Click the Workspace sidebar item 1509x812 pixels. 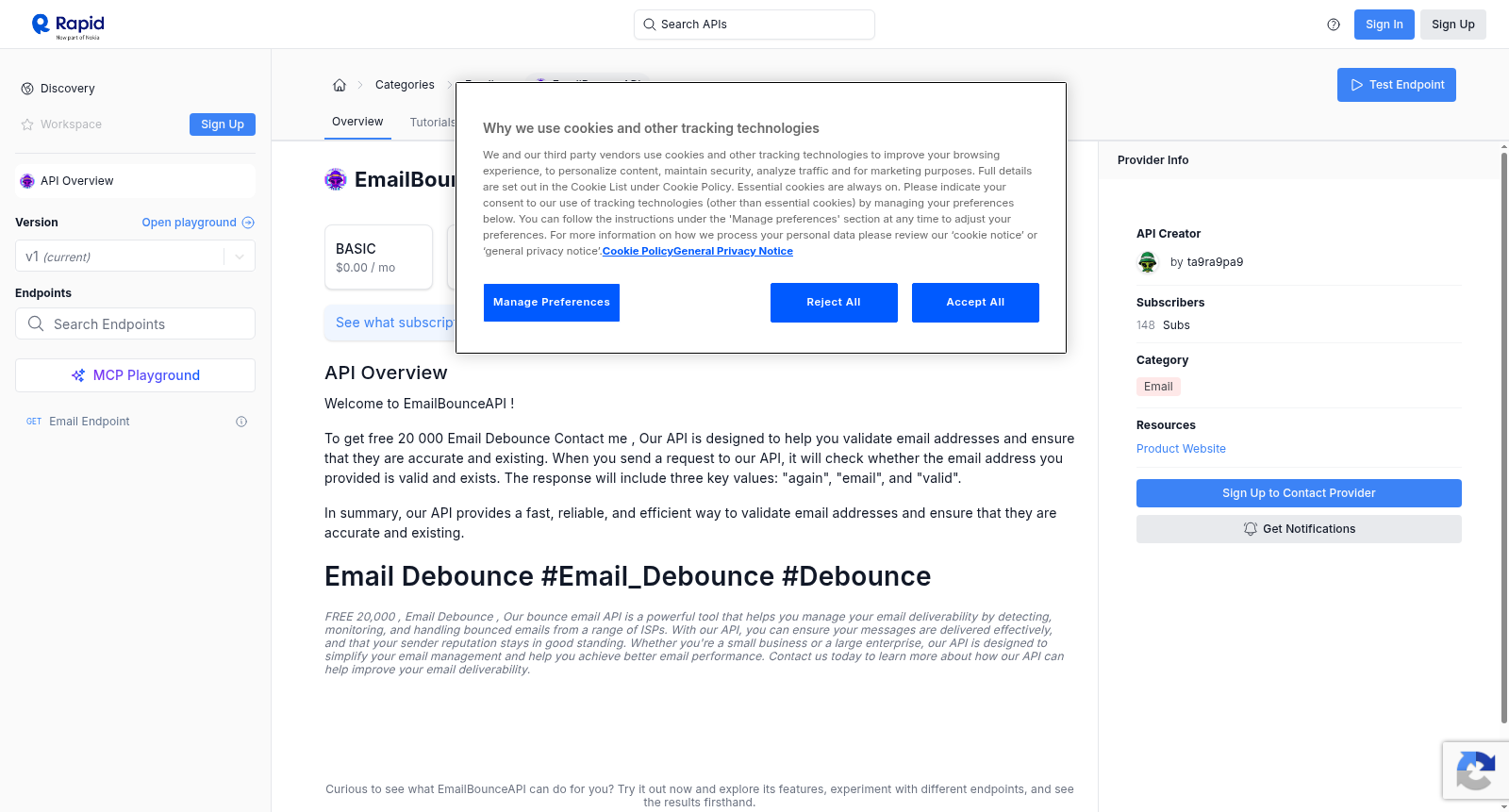71,124
